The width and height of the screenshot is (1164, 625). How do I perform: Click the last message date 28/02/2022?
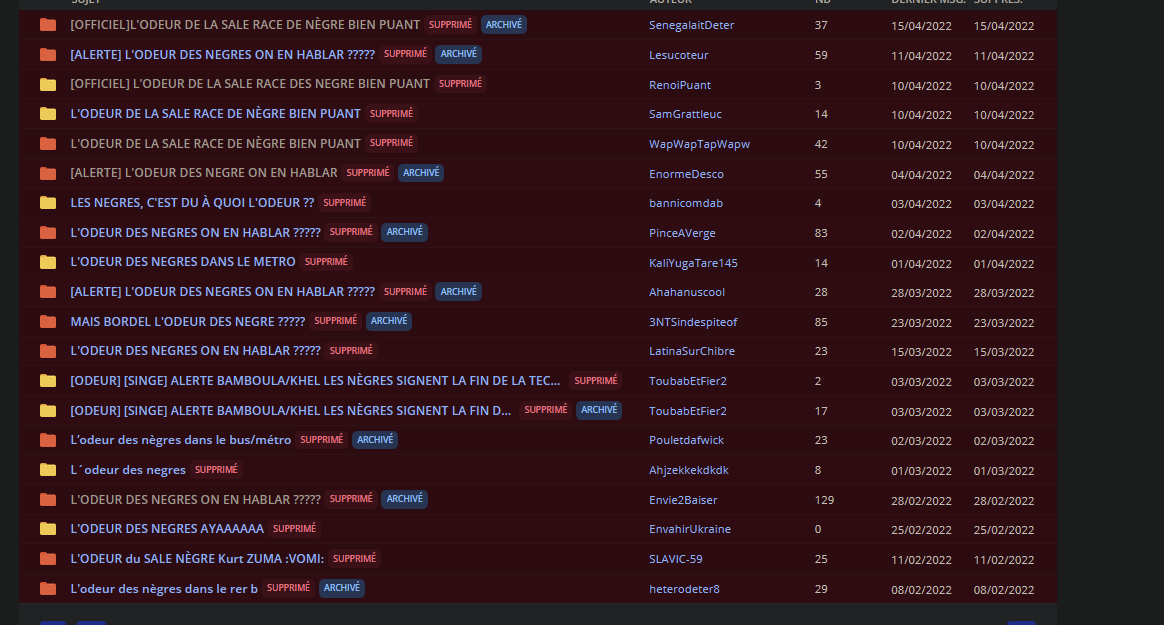tap(921, 500)
